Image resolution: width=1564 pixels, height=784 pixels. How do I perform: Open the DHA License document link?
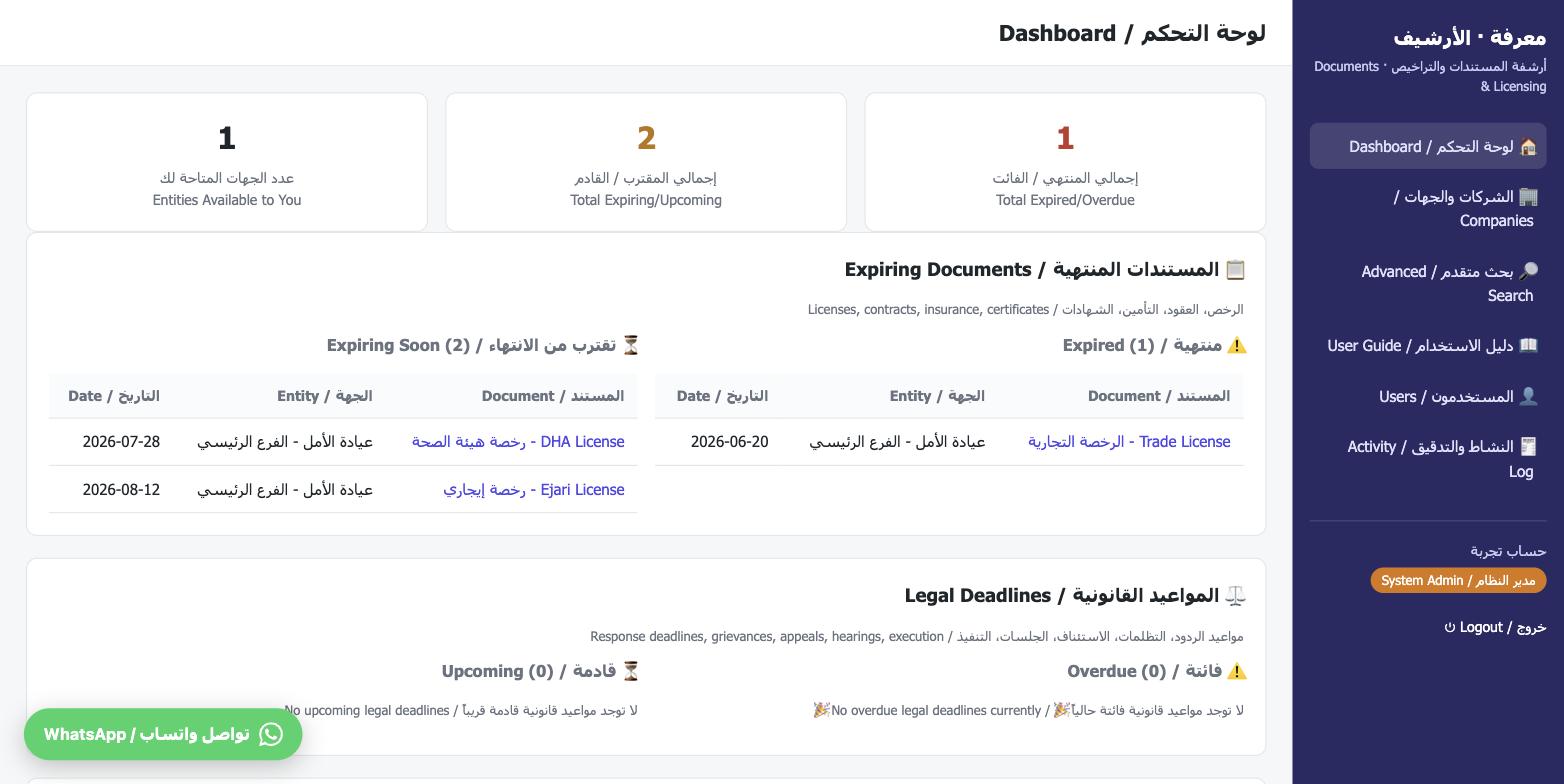click(x=518, y=442)
